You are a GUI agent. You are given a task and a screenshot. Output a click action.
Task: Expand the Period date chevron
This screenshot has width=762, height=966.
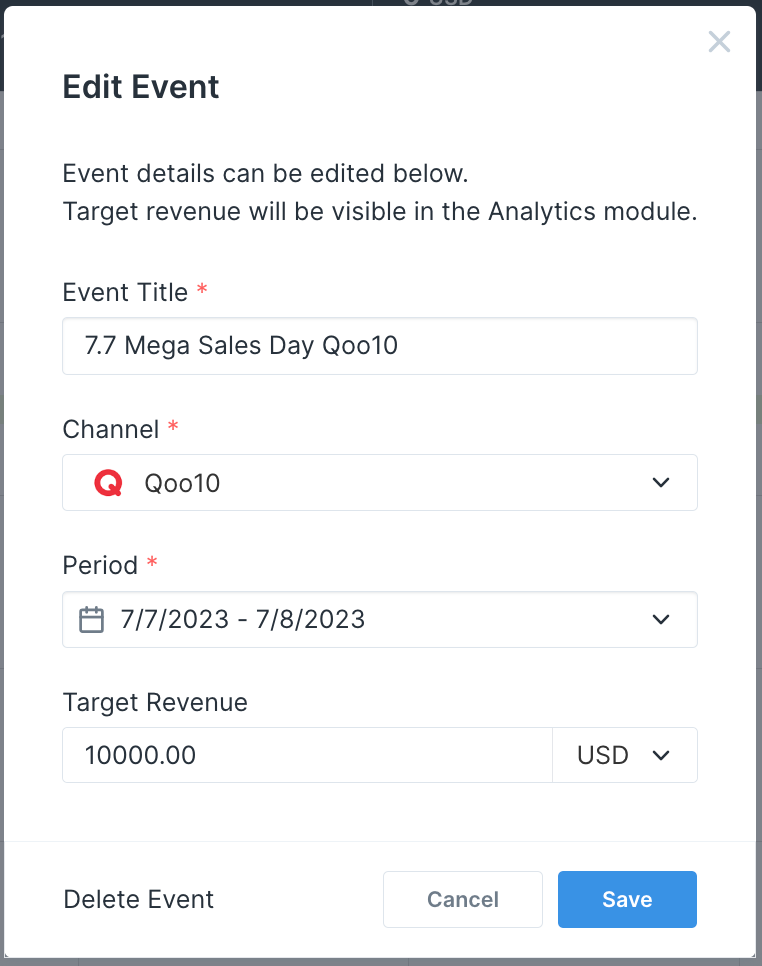[661, 620]
